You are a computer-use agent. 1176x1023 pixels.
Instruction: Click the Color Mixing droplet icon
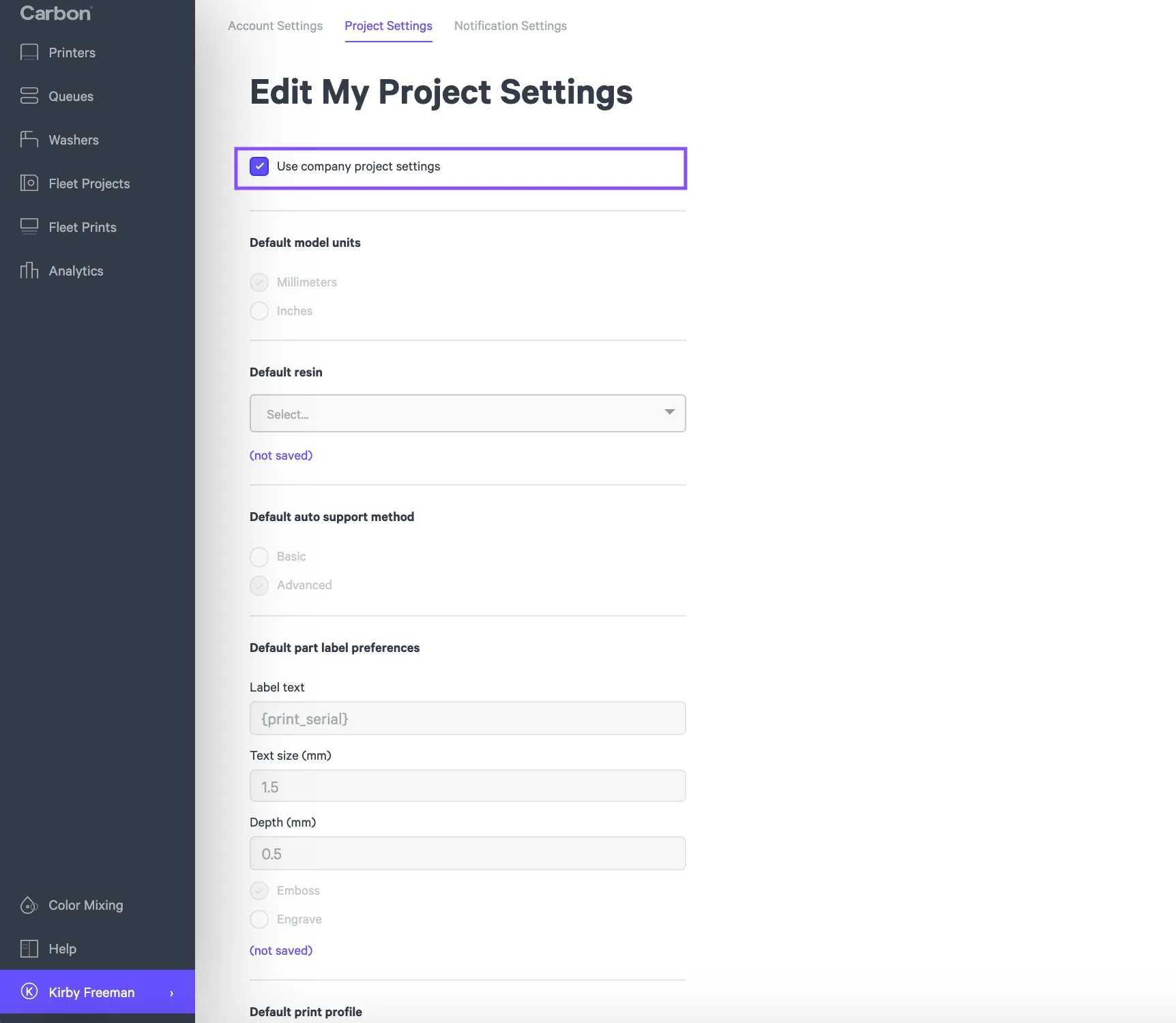pos(29,905)
